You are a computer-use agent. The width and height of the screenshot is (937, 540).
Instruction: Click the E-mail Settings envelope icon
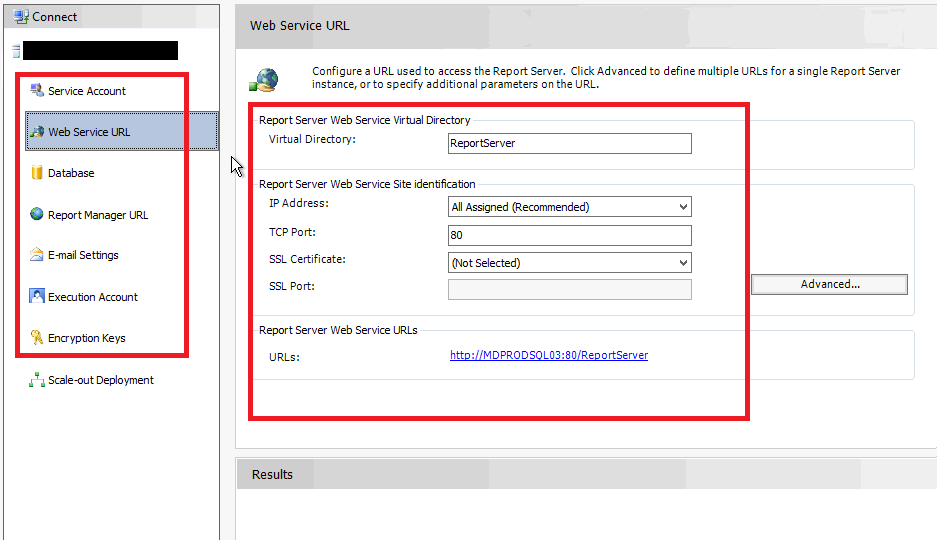(x=37, y=255)
